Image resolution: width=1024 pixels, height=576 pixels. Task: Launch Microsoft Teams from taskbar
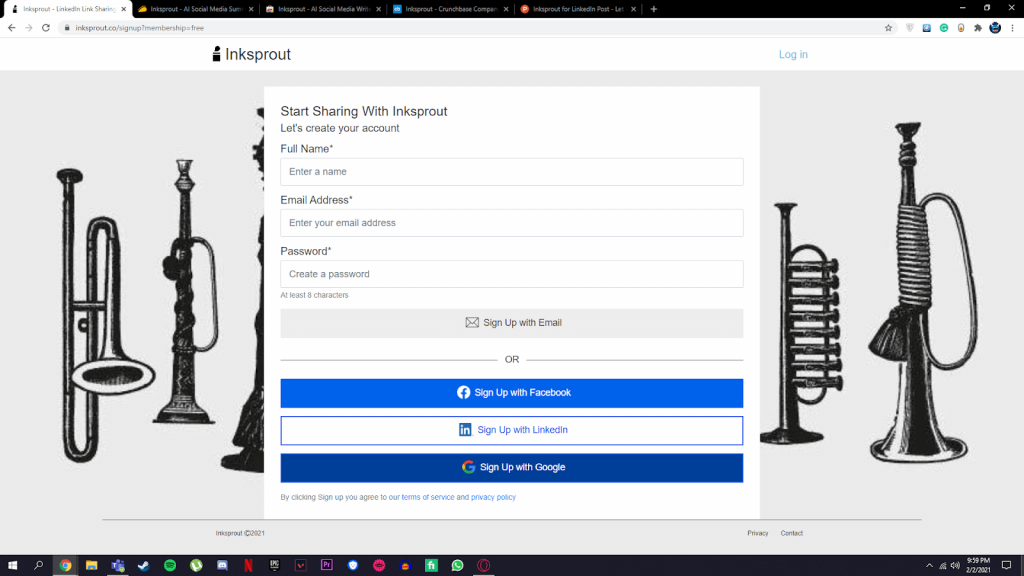(x=118, y=566)
